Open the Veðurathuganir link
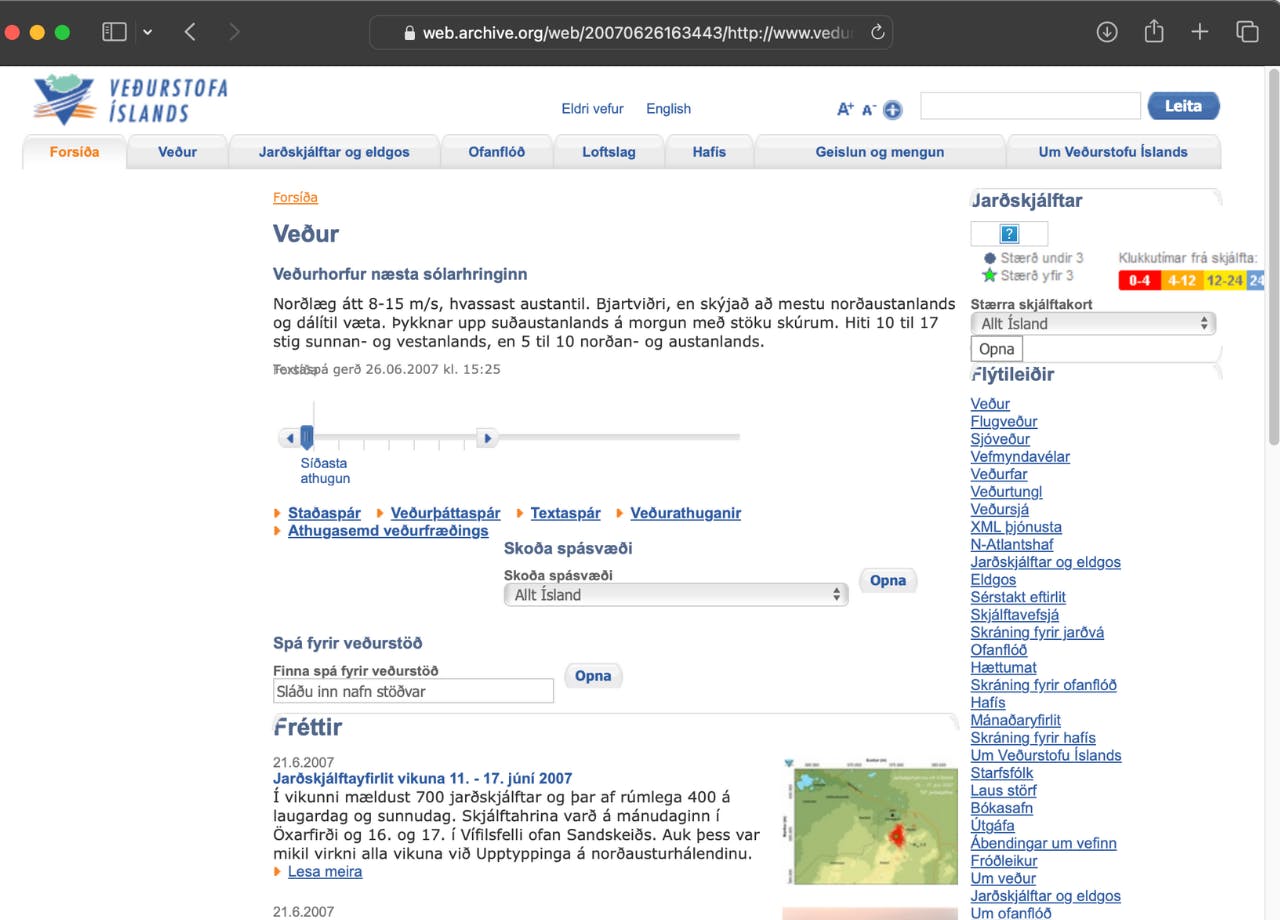 point(685,513)
